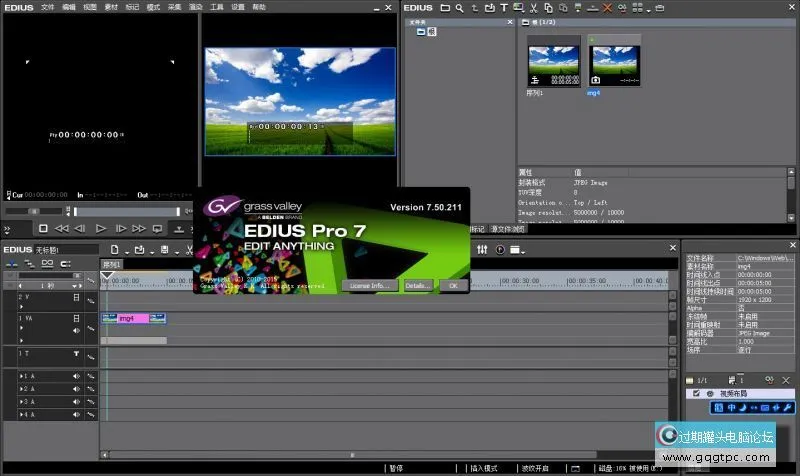Open the audio mixer icon on timeline toolbar

[x=484, y=250]
